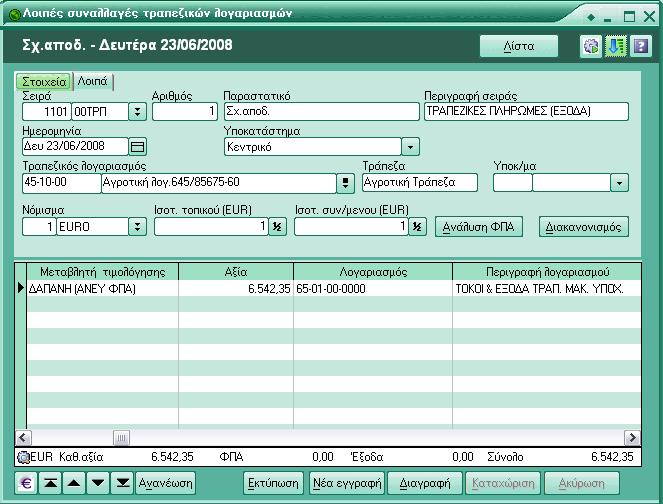Go to first record arrow button

point(50,483)
